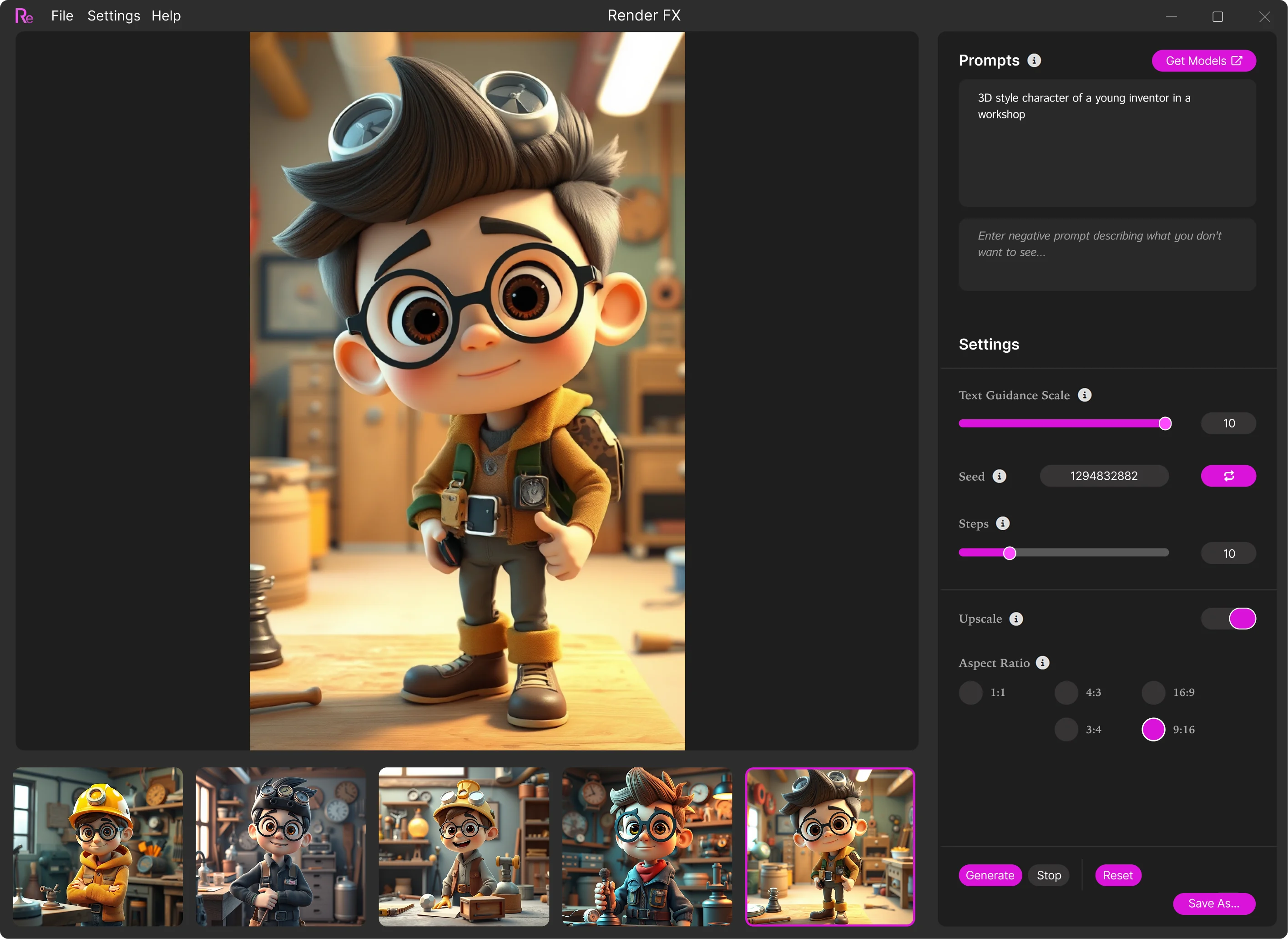Open the File menu
Viewport: 1288px width, 939px height.
(62, 16)
